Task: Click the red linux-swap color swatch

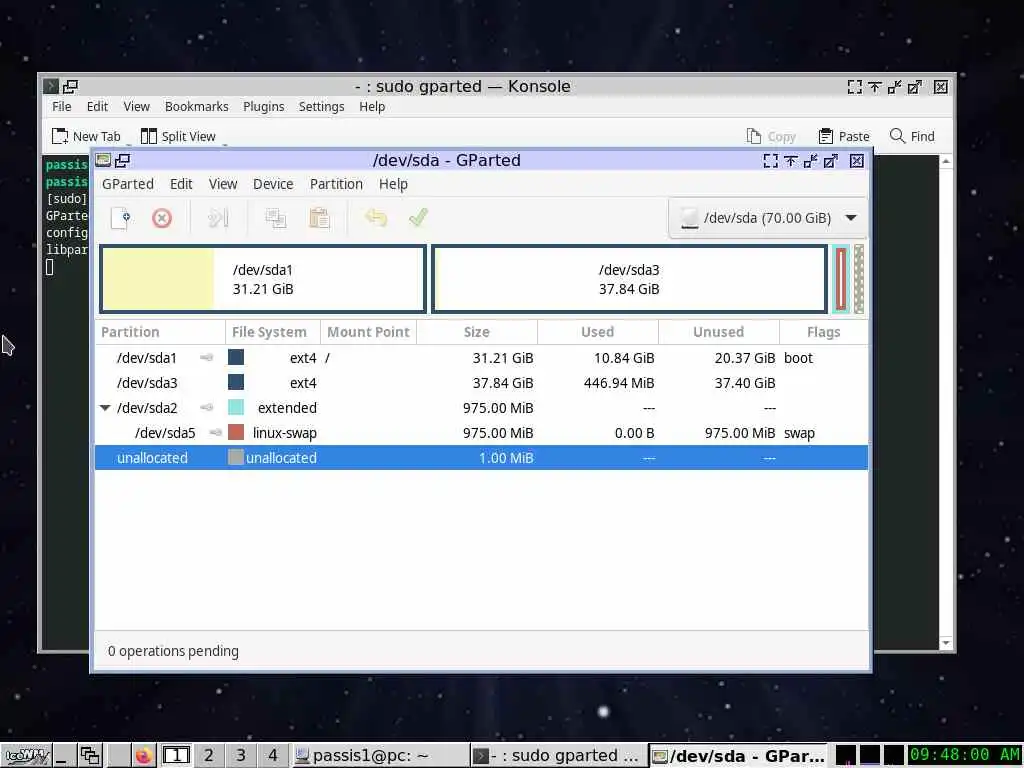Action: click(x=236, y=432)
